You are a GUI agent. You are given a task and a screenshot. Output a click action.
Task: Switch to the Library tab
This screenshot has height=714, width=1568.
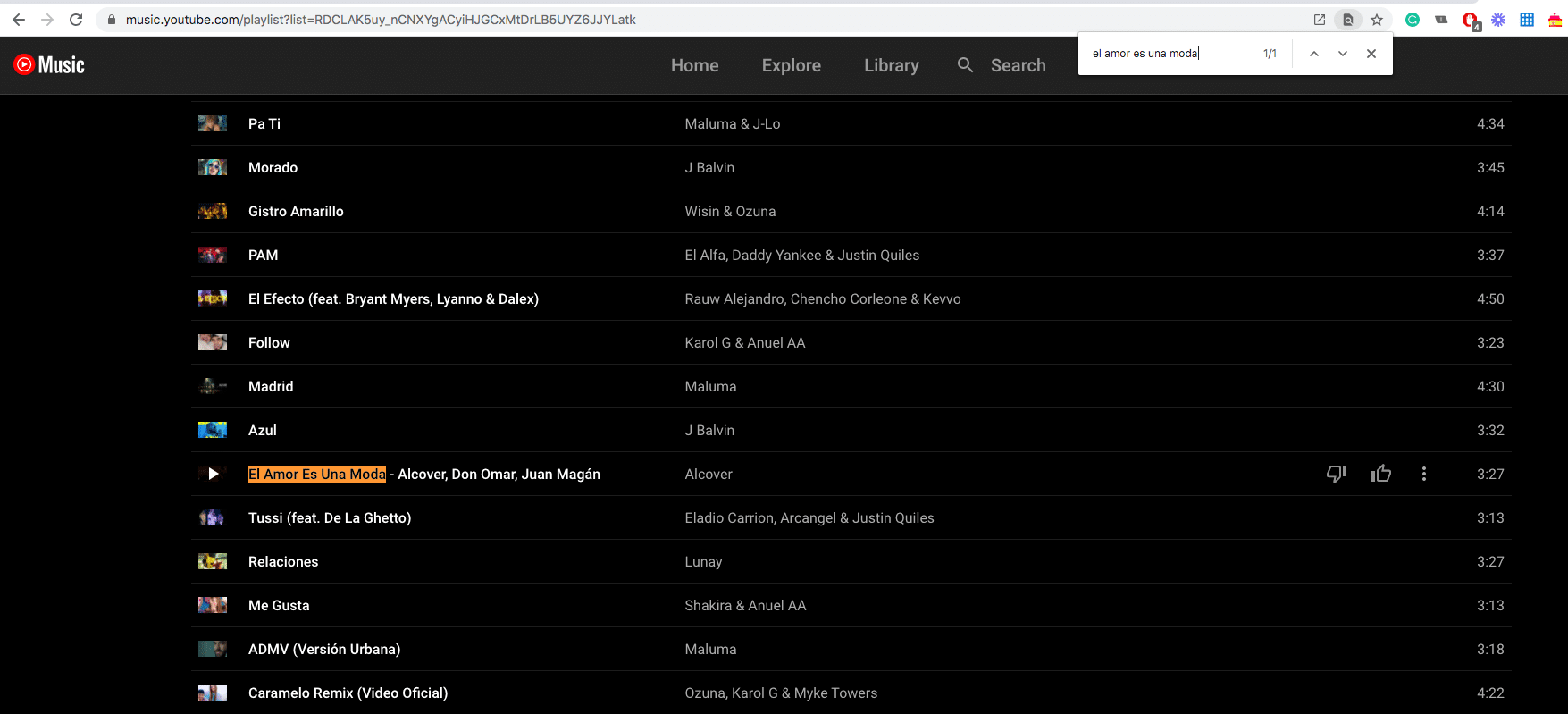(x=891, y=65)
